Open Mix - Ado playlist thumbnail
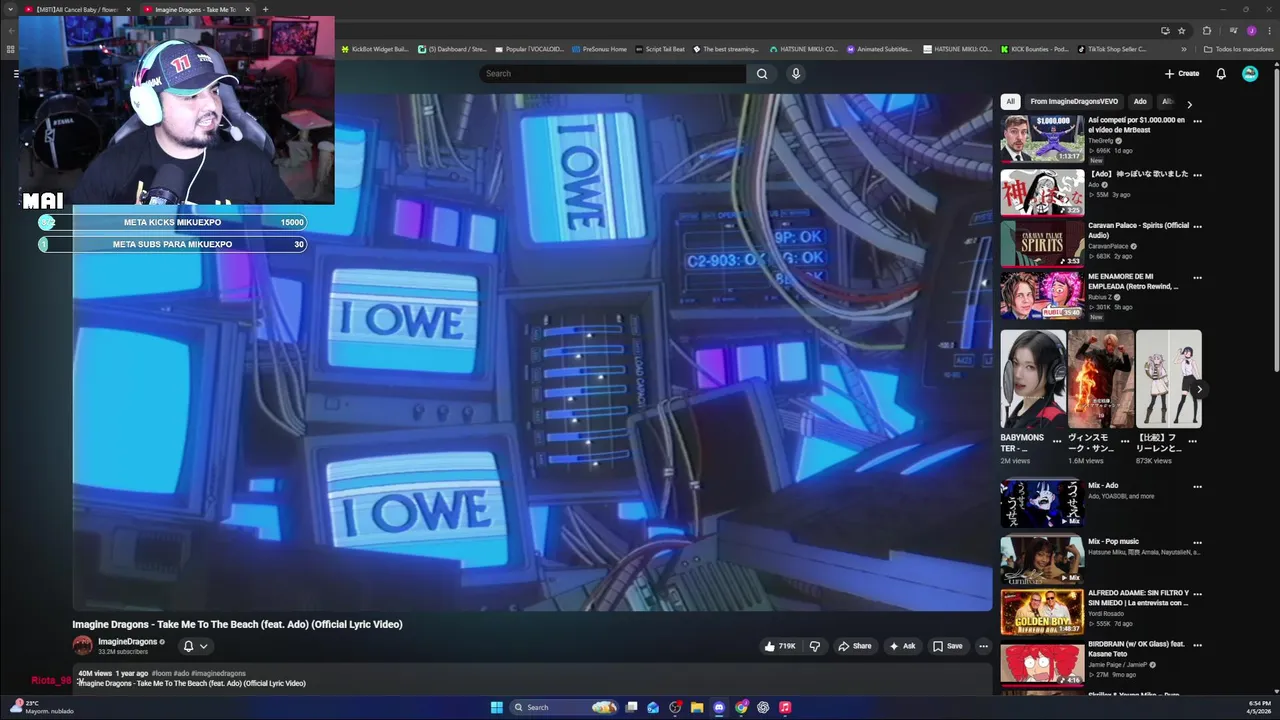The image size is (1280, 720). tap(1042, 503)
